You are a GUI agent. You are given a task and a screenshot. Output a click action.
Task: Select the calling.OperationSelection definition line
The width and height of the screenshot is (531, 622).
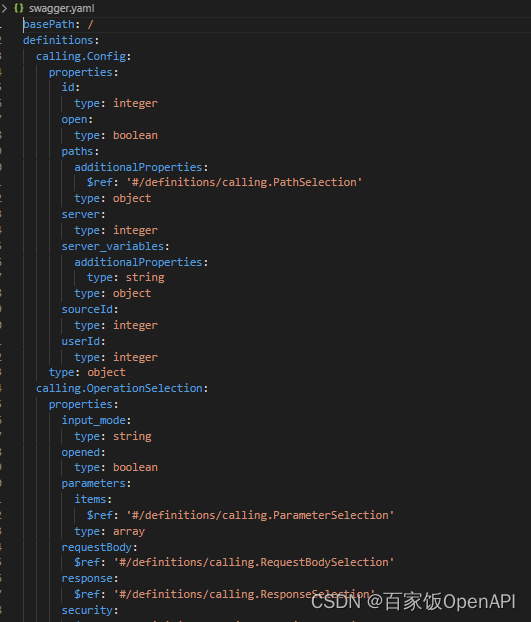click(122, 388)
